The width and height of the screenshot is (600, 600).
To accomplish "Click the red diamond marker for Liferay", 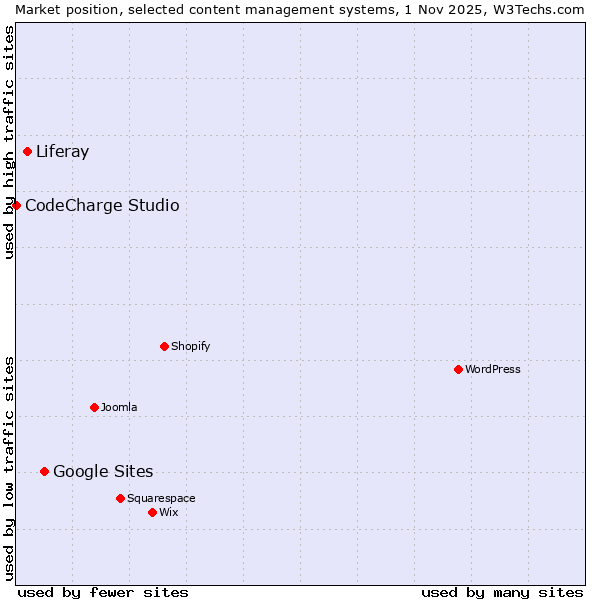I will pos(28,152).
